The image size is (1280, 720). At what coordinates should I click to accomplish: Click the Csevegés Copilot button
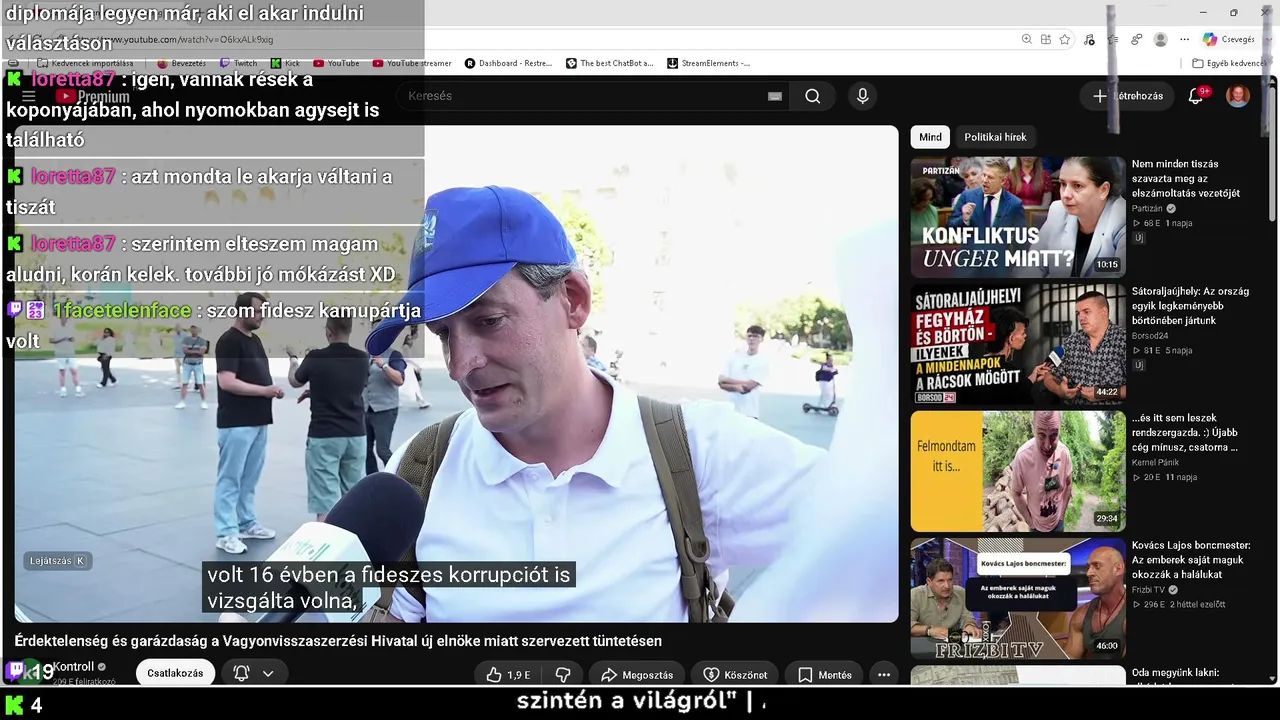click(x=1229, y=39)
